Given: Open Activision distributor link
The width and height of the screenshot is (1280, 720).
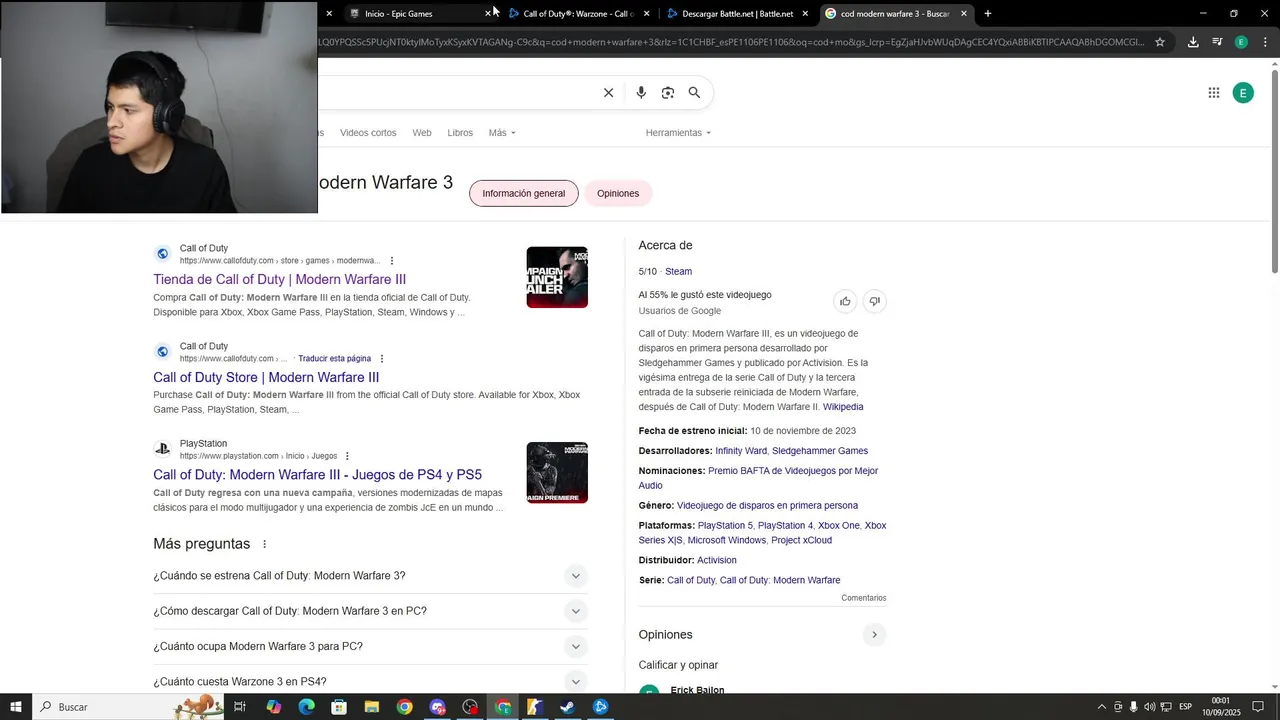Looking at the screenshot, I should click(x=717, y=561).
